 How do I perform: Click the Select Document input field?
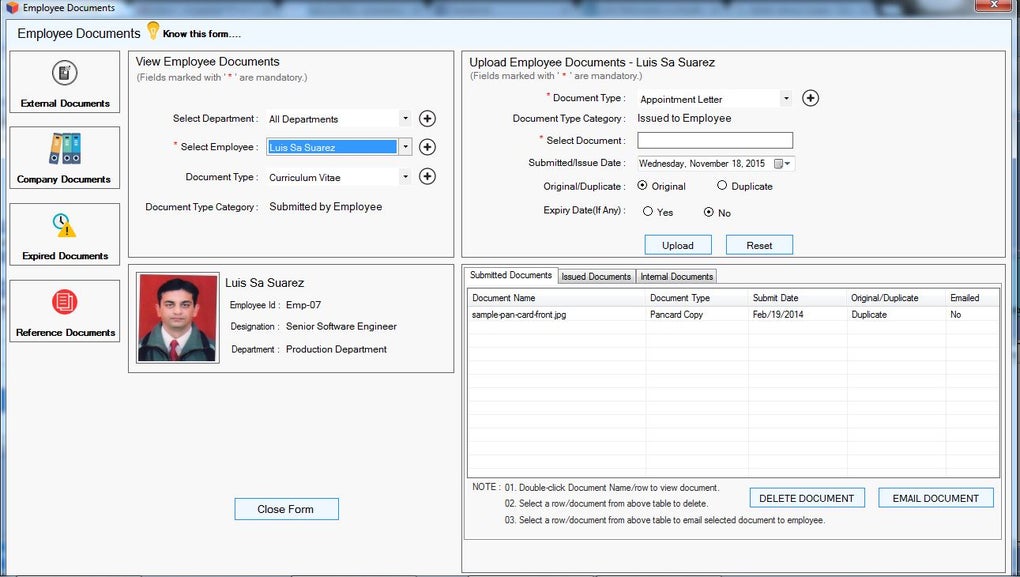(x=715, y=141)
